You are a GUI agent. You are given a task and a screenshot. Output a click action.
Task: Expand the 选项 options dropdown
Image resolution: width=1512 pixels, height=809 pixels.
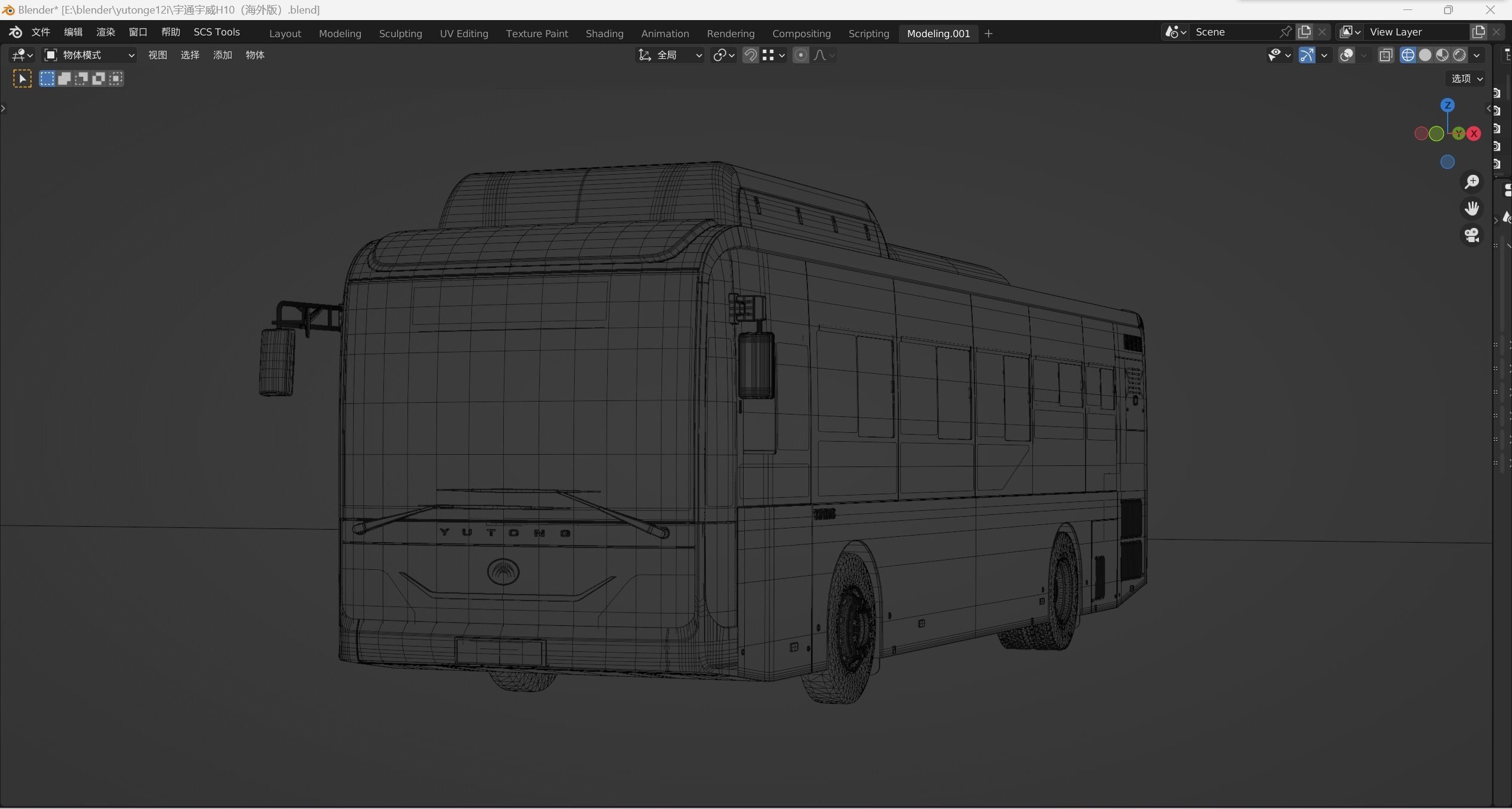click(1467, 79)
